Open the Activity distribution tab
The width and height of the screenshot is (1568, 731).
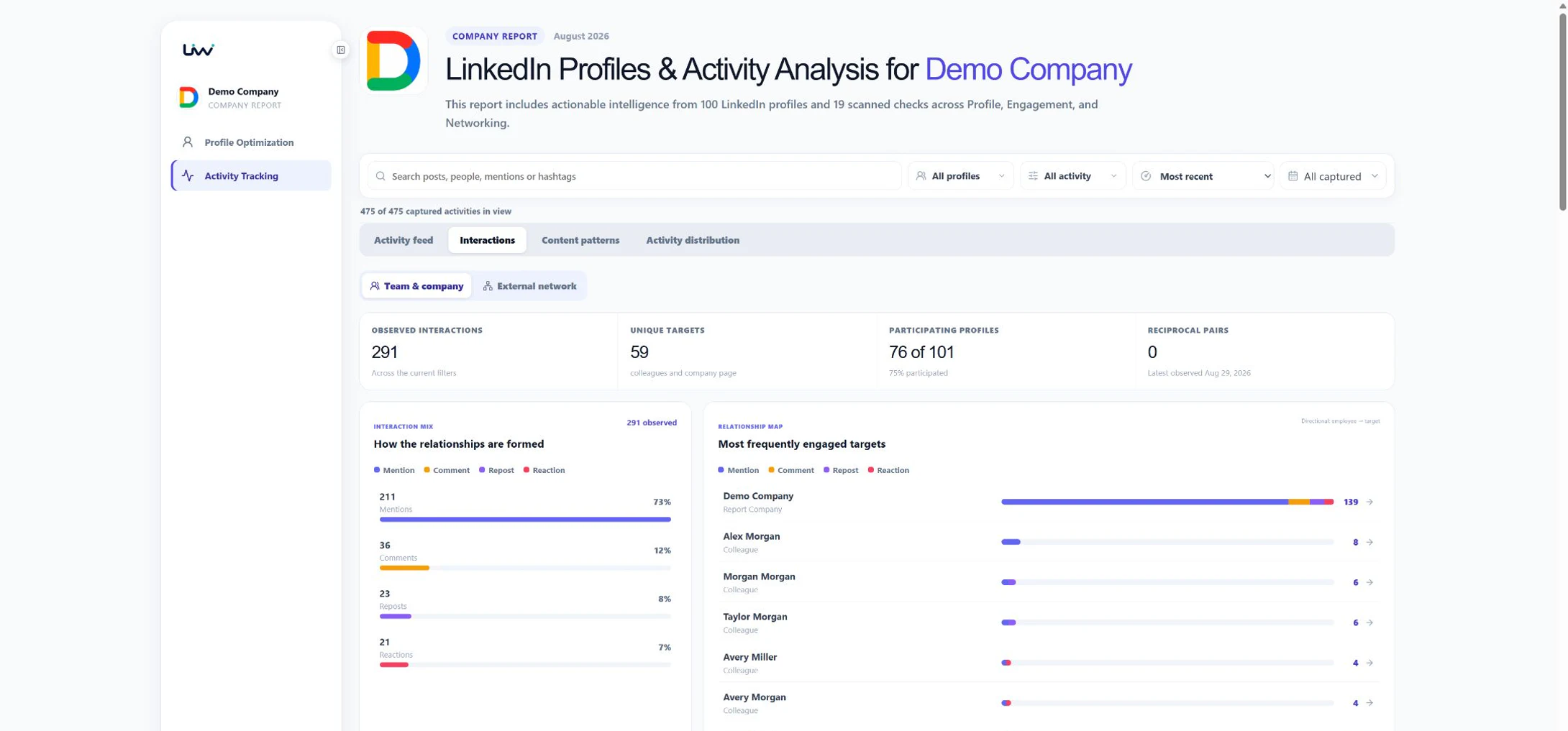point(693,240)
